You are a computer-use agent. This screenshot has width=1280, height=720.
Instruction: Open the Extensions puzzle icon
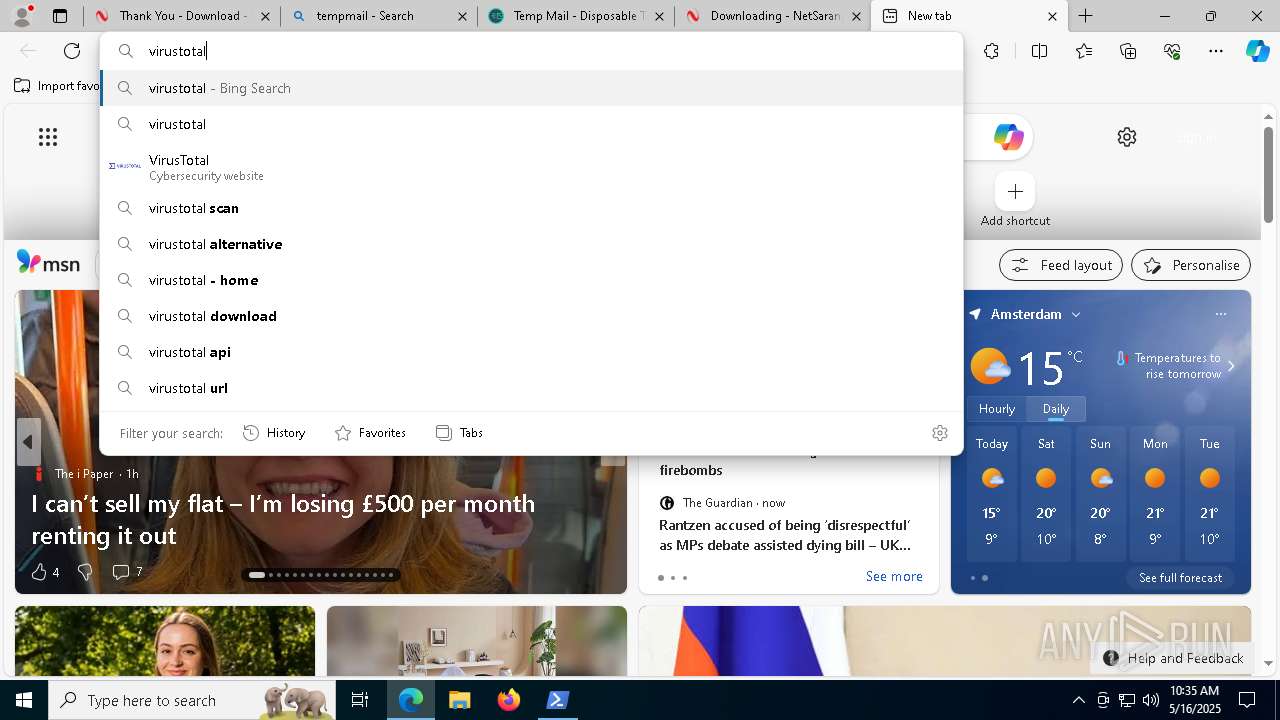pyautogui.click(x=991, y=51)
